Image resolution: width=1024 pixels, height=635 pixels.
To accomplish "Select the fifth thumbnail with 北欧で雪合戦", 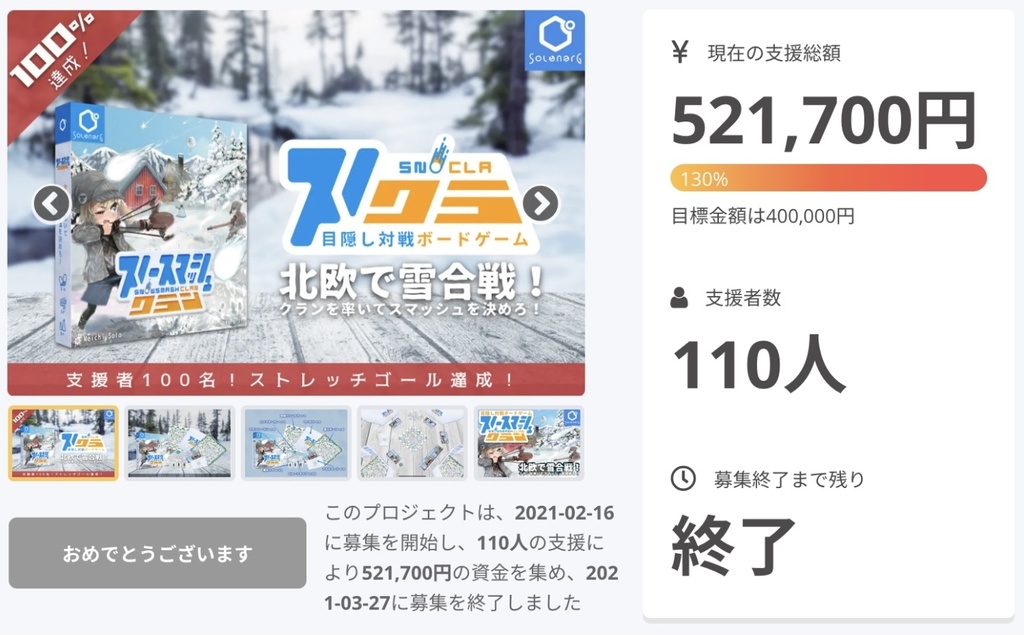I will pos(528,443).
